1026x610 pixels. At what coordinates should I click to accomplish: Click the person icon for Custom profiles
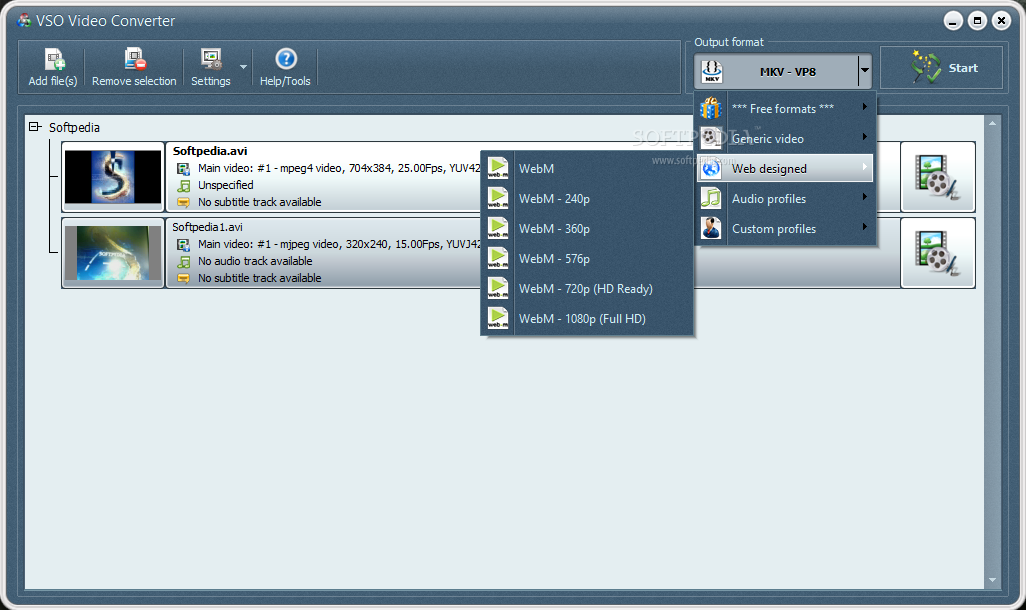pyautogui.click(x=711, y=228)
